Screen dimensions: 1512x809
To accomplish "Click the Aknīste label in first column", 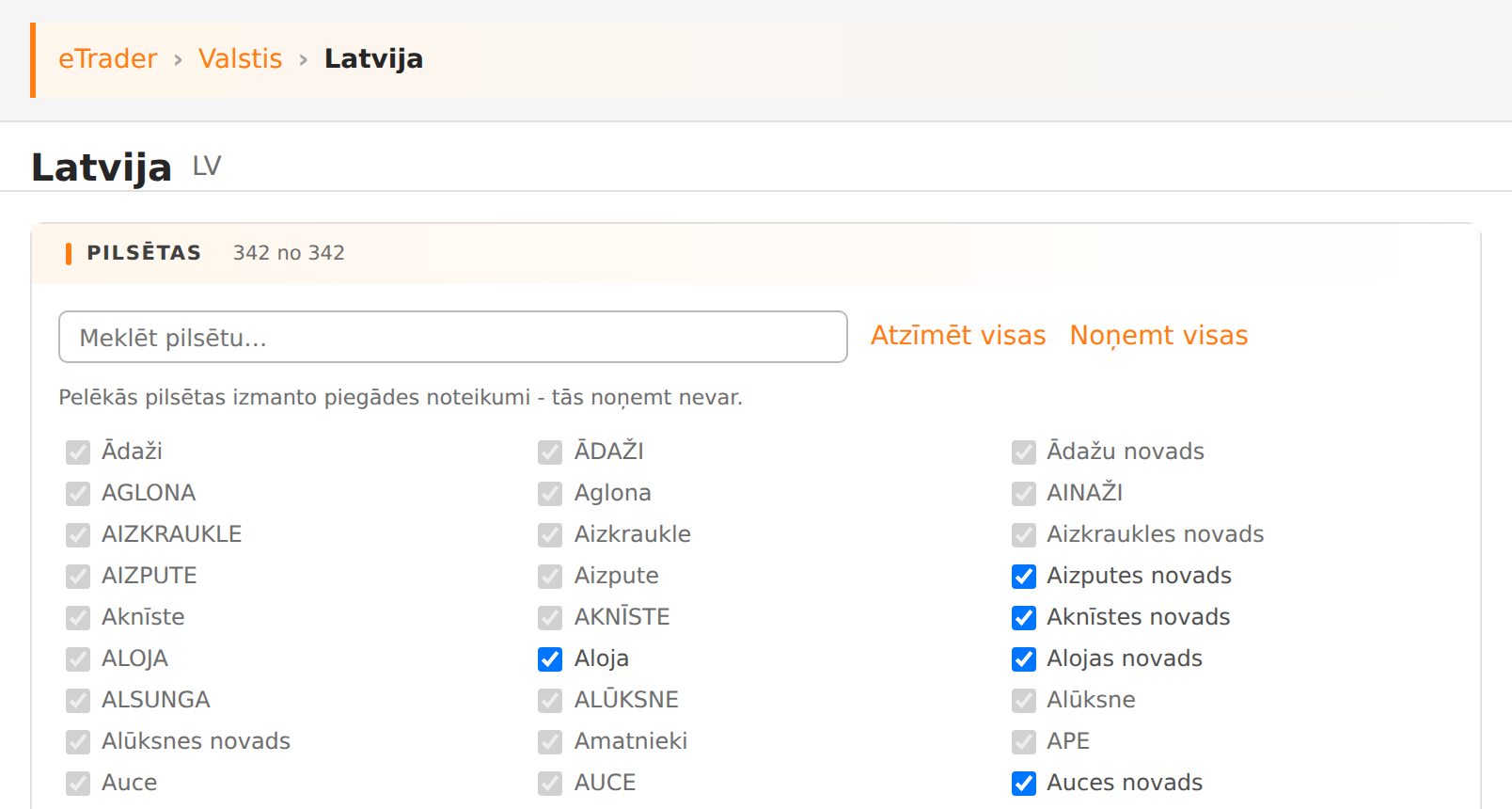I will [x=143, y=617].
